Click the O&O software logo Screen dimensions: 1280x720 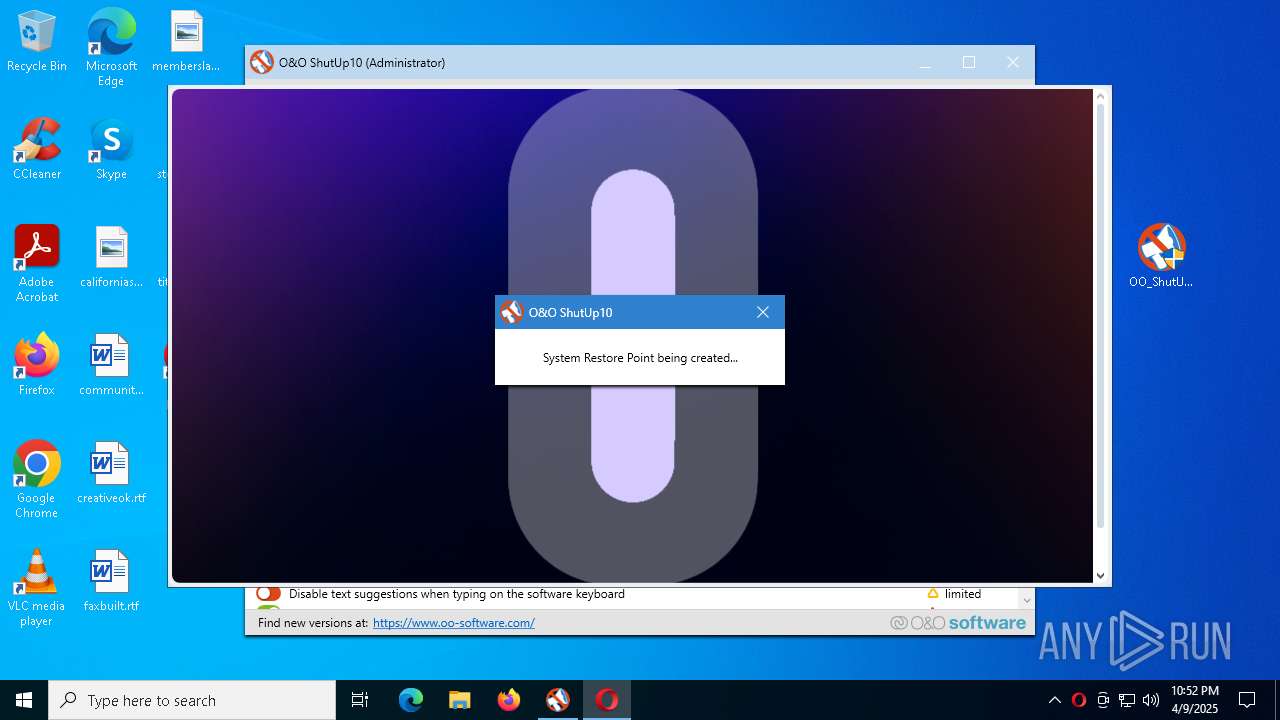pyautogui.click(x=958, y=623)
